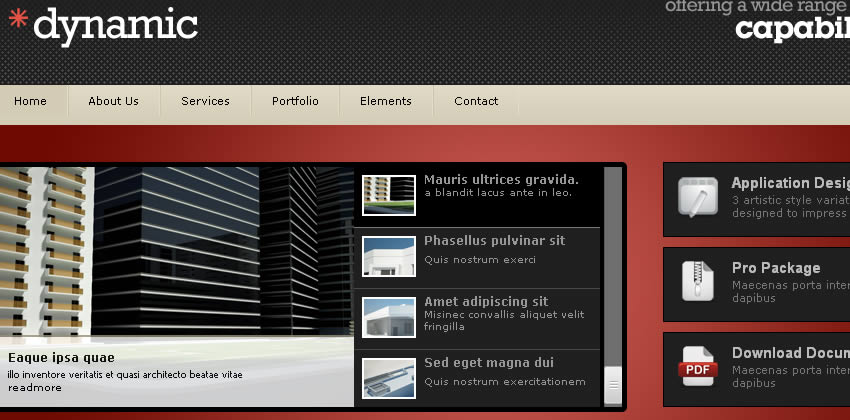Select the Phasellus pulvinar sit thumbnail
Screen dimensions: 850x420
389,257
